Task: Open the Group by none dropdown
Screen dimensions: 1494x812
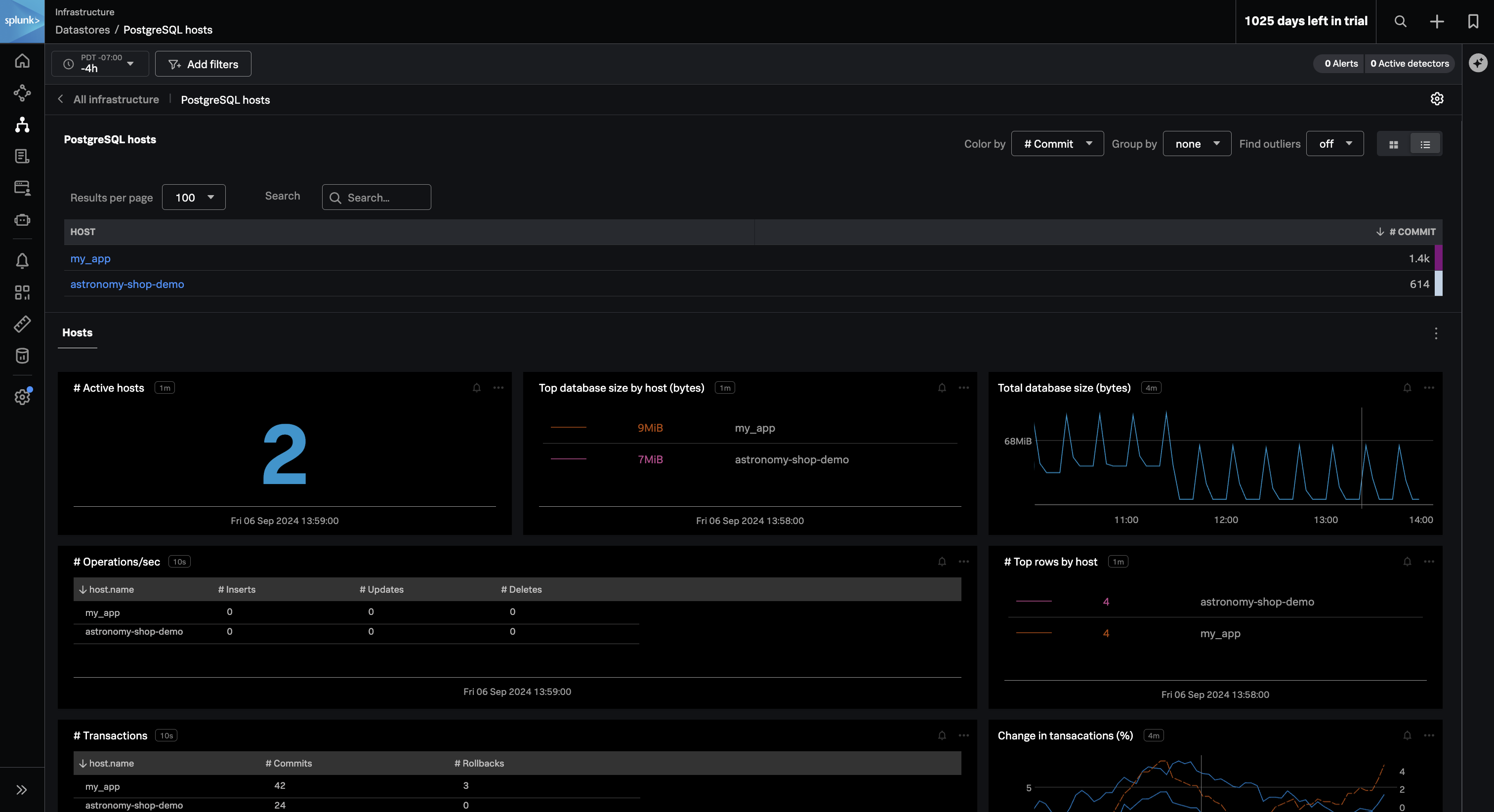Action: point(1197,144)
